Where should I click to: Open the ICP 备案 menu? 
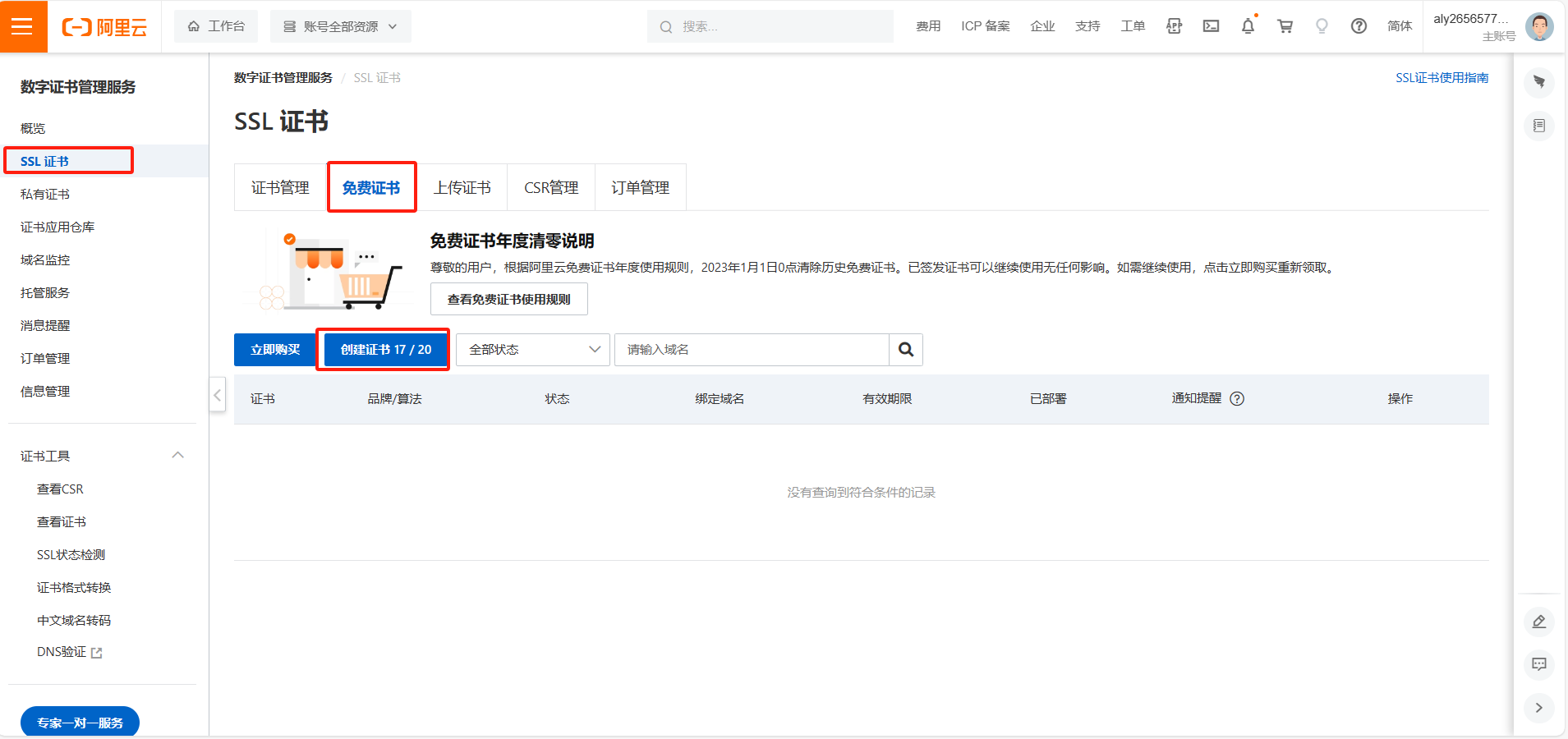coord(986,26)
